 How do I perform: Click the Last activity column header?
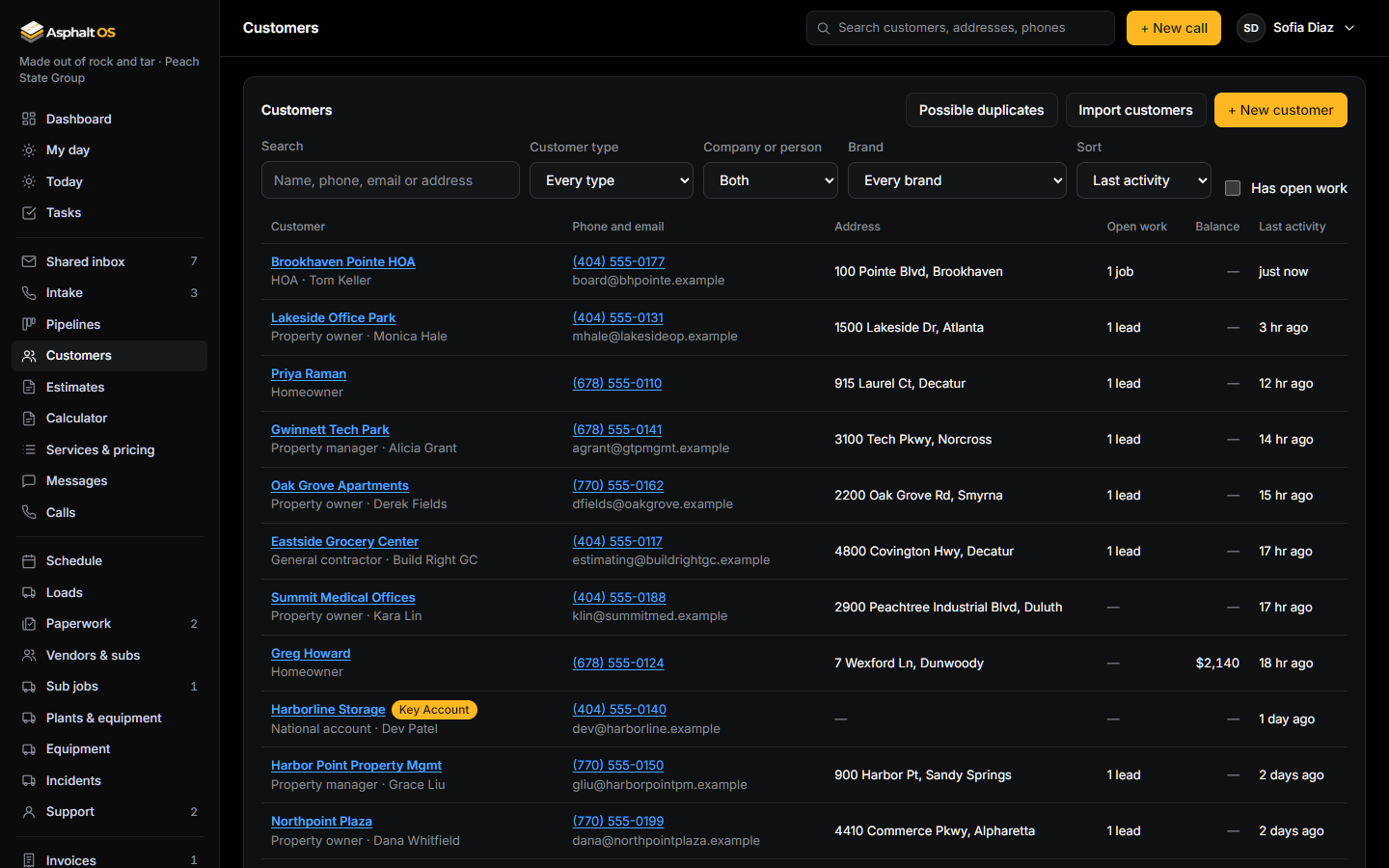1293,227
